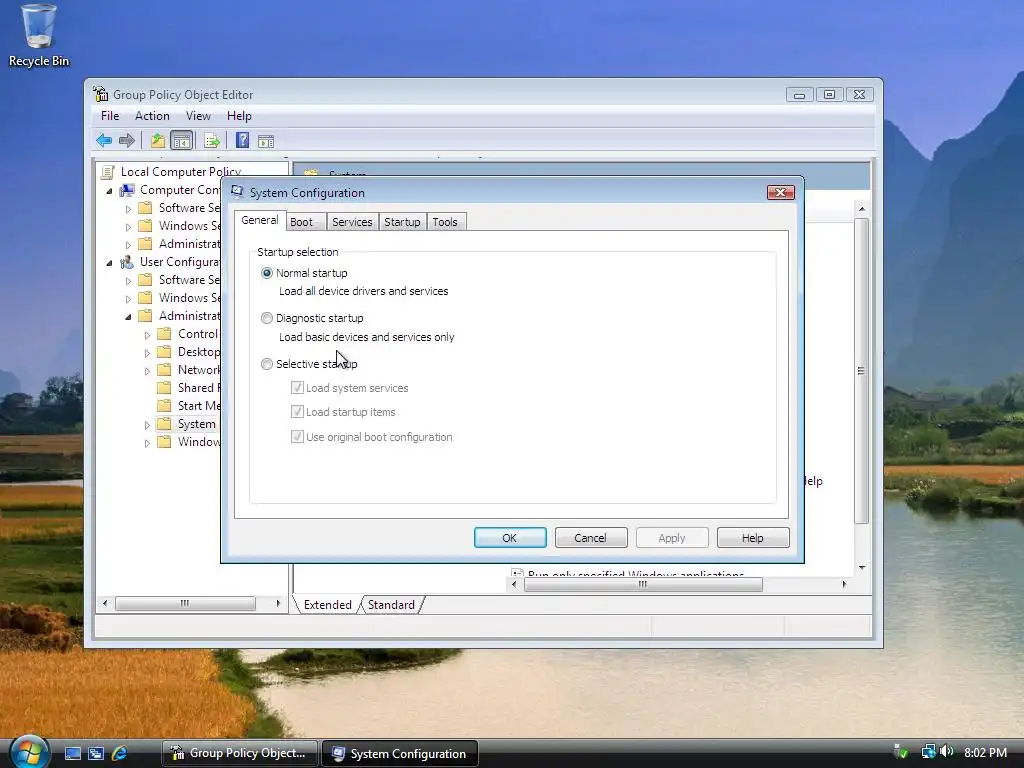
Task: Expand the Desktop tree node
Action: coord(147,353)
